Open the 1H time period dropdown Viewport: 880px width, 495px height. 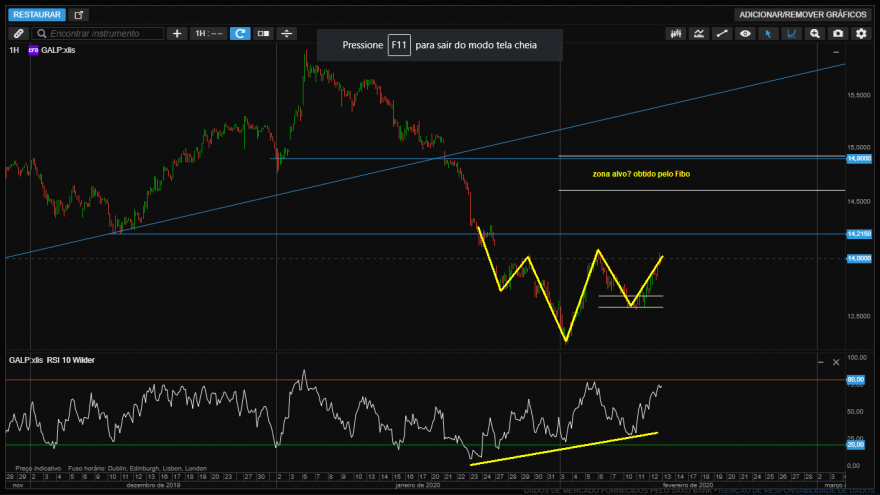[209, 34]
